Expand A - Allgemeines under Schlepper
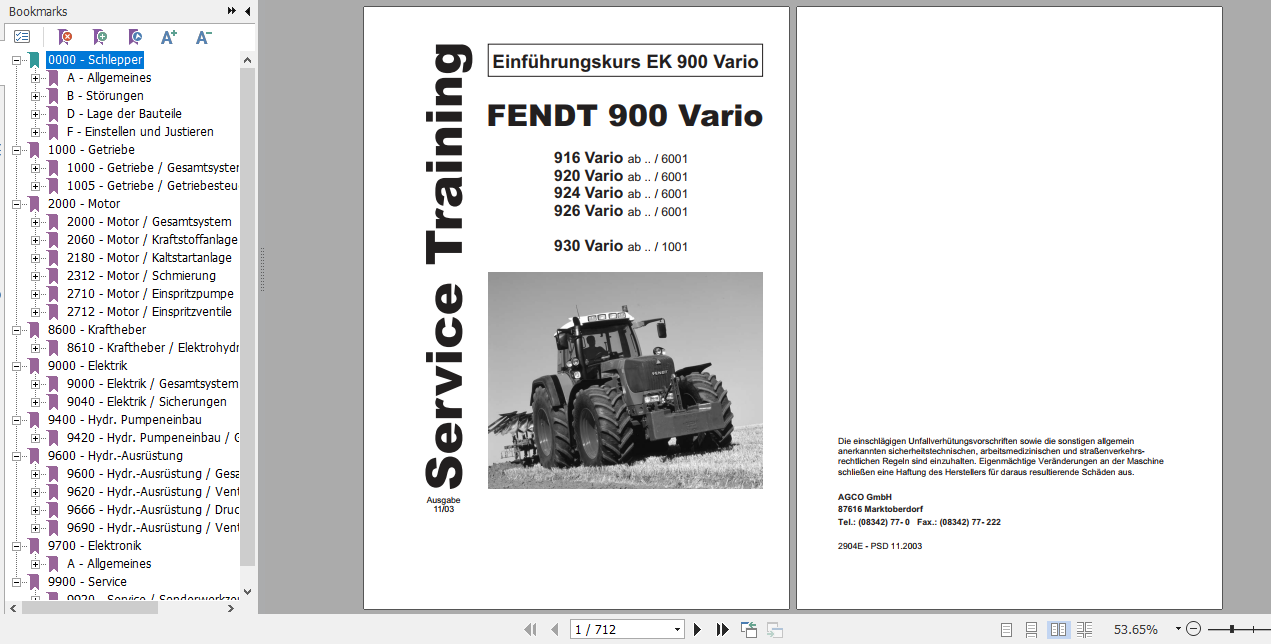 click(x=36, y=78)
